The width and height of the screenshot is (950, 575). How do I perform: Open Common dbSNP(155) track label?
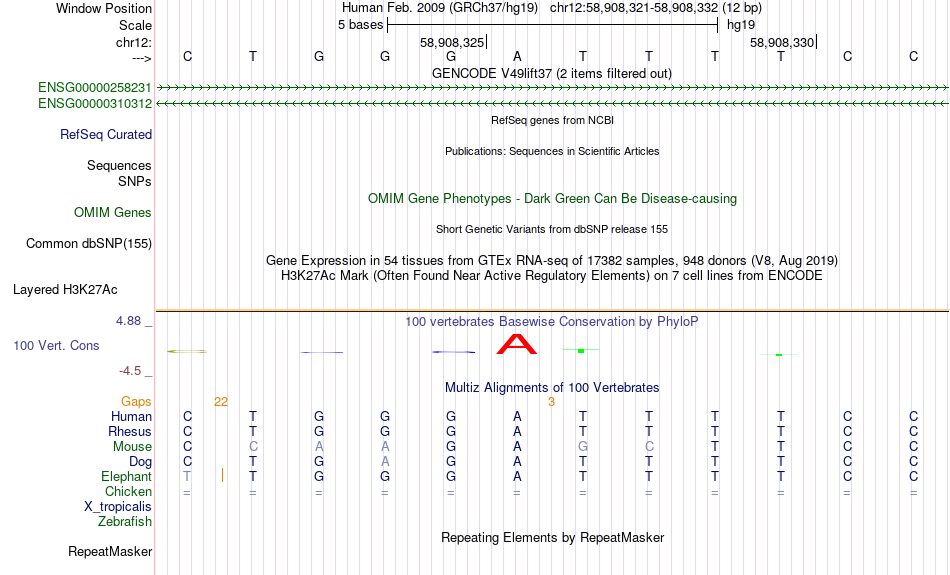tap(88, 244)
